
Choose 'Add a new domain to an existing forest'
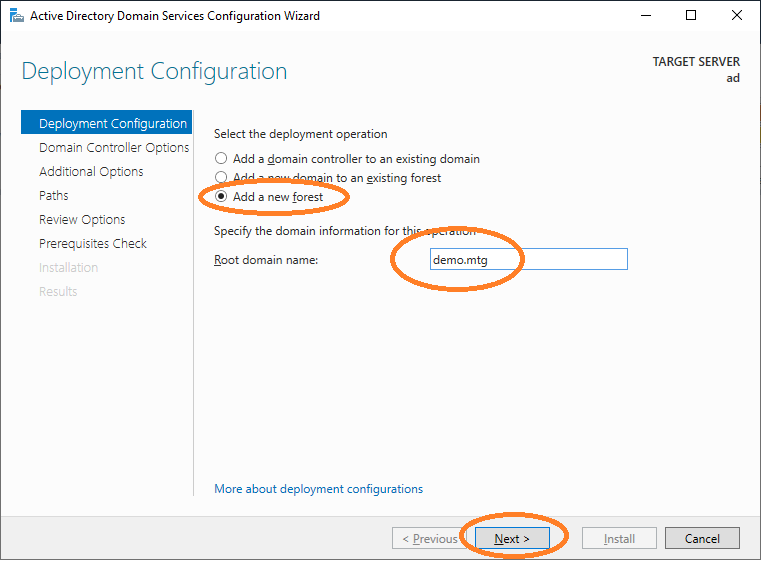[x=221, y=178]
